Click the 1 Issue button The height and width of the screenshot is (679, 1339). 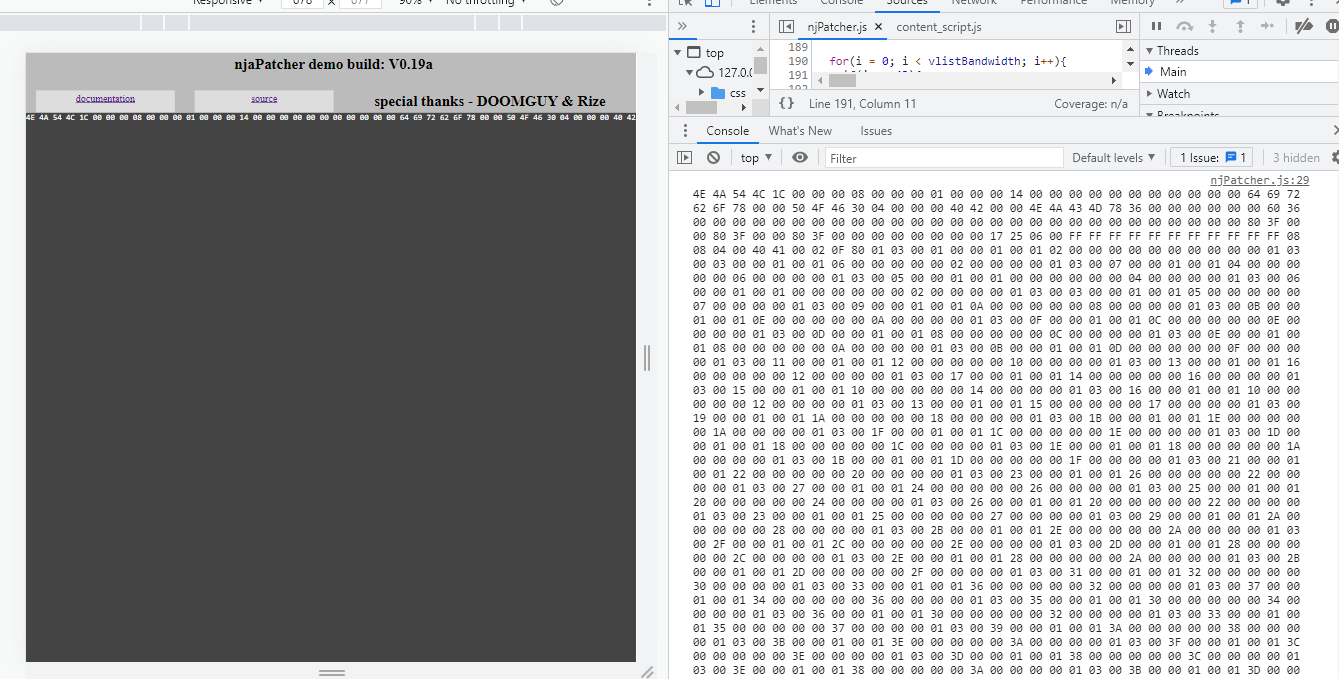[x=1211, y=157]
